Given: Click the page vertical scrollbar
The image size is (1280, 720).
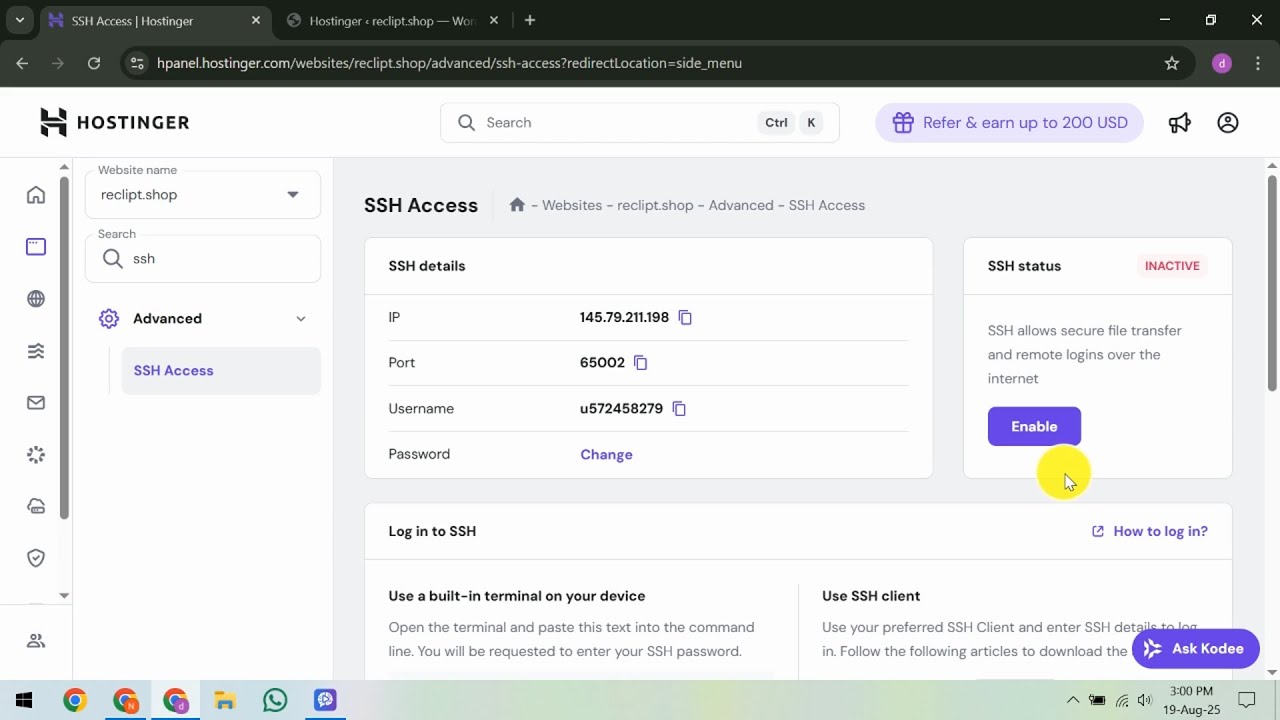Looking at the screenshot, I should (1272, 283).
